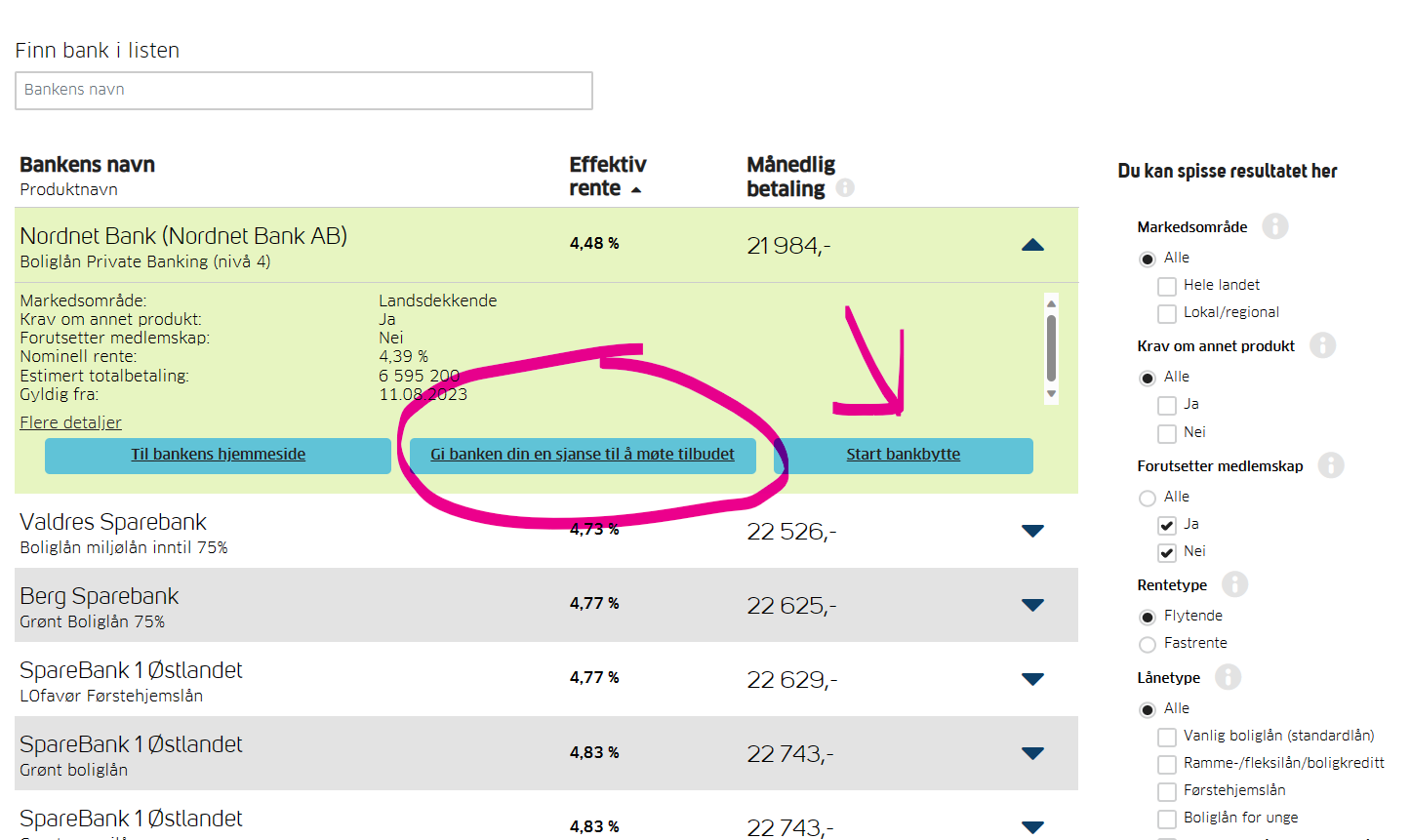Open the Flere detaljer link

click(x=70, y=422)
